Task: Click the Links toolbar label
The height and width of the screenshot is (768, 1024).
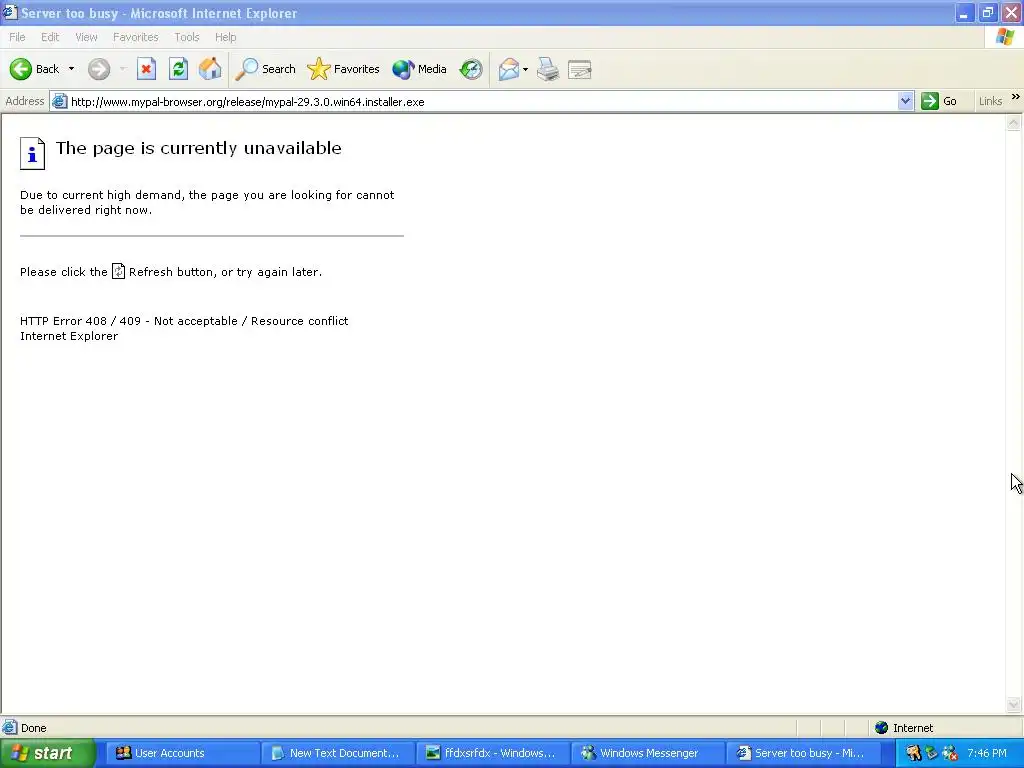Action: [990, 101]
